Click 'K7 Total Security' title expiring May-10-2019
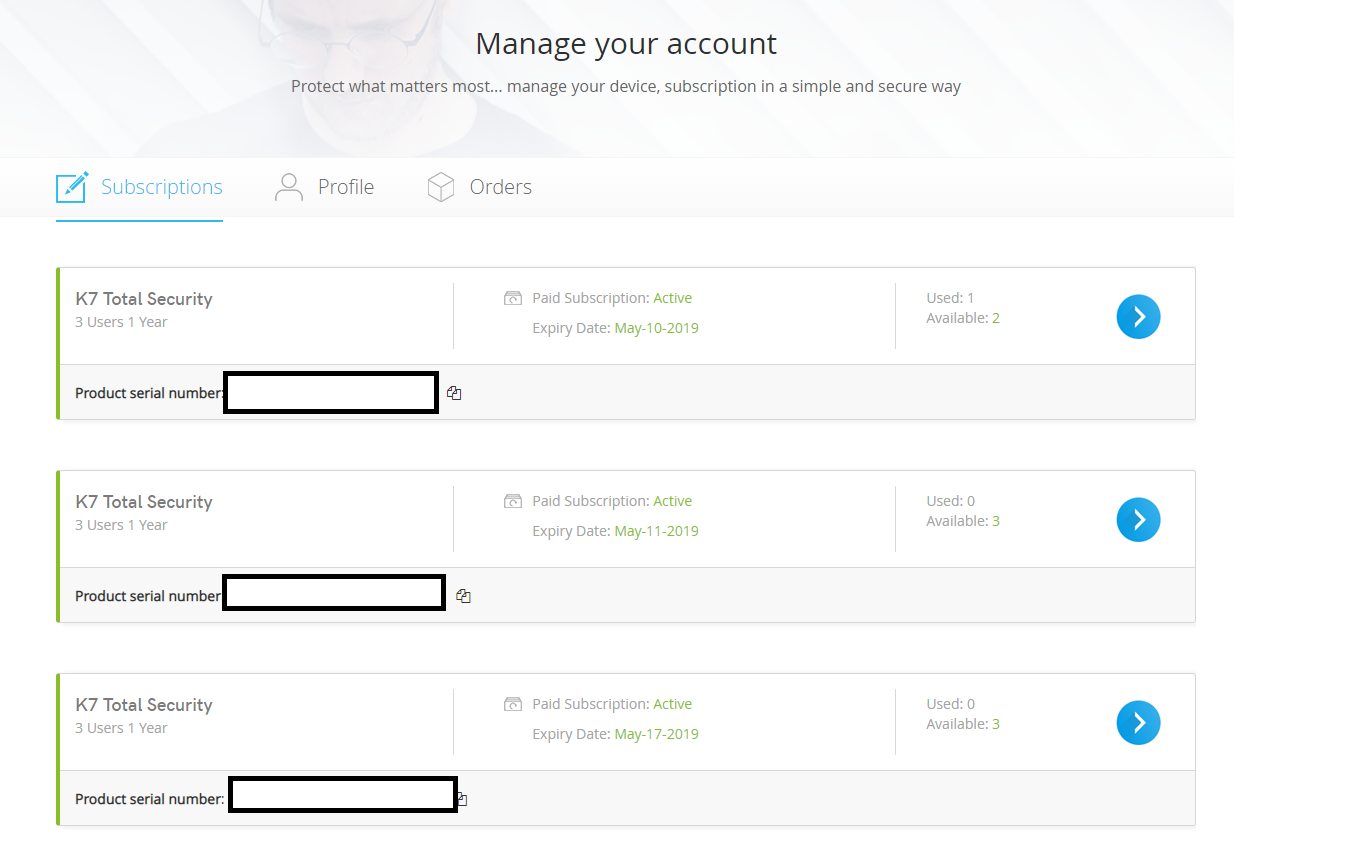This screenshot has width=1352, height=865. click(x=144, y=299)
